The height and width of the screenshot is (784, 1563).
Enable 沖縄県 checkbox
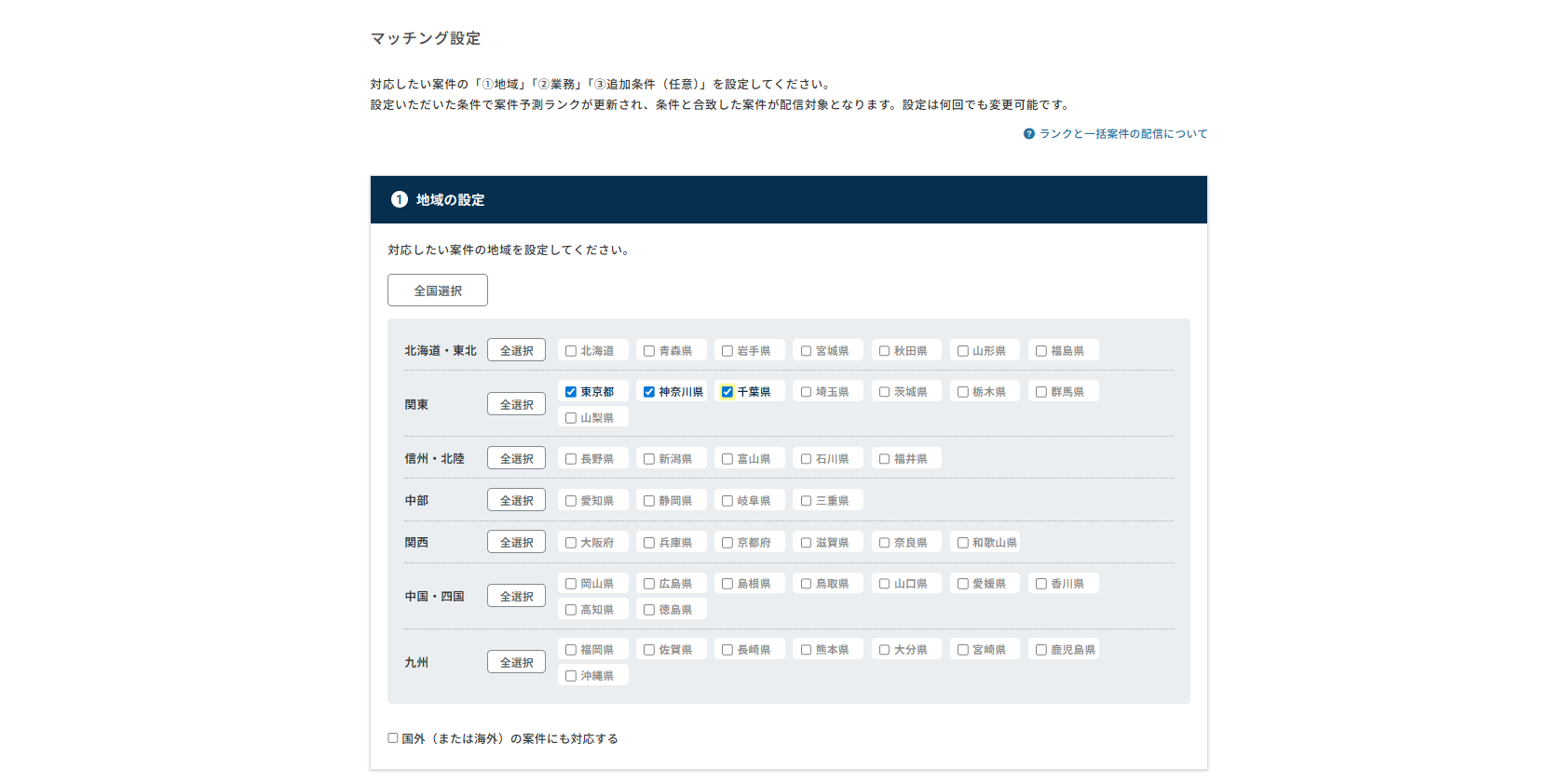pyautogui.click(x=571, y=676)
